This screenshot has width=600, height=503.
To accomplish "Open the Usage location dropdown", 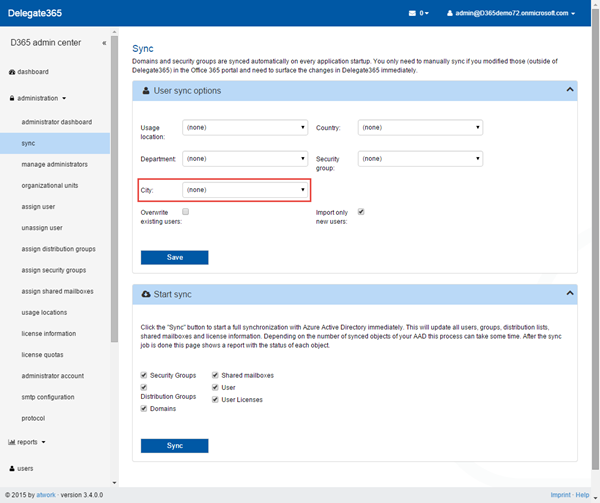I will [x=246, y=128].
